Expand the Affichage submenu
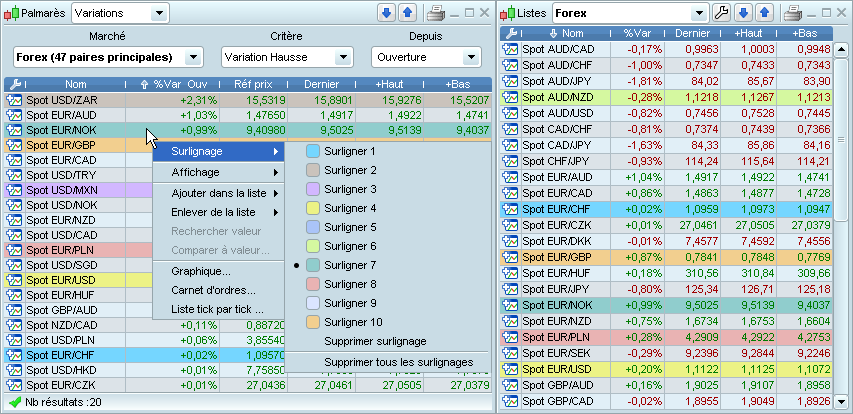The width and height of the screenshot is (853, 414). point(219,172)
